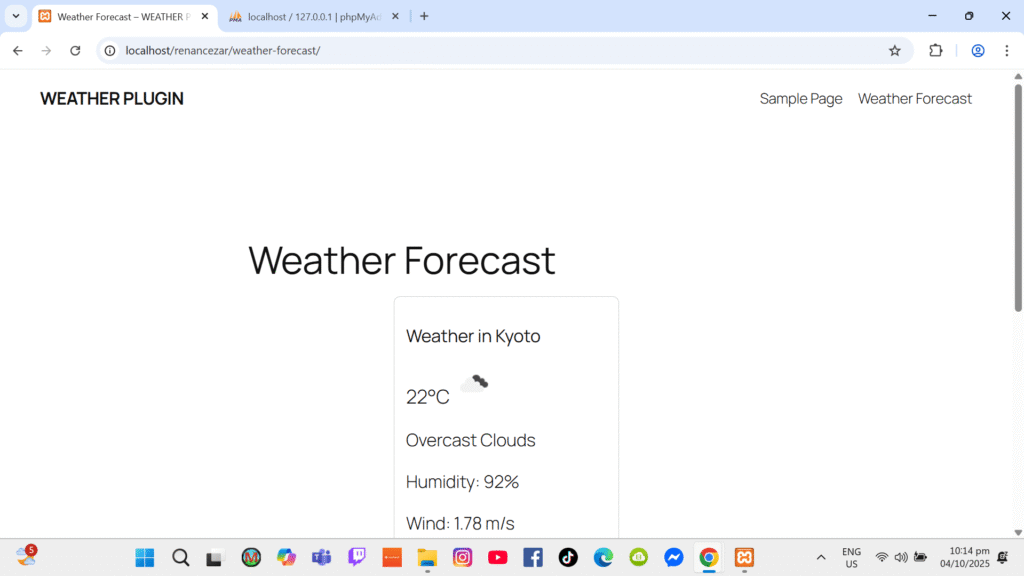
Task: Show hidden system tray icons
Action: [821, 557]
